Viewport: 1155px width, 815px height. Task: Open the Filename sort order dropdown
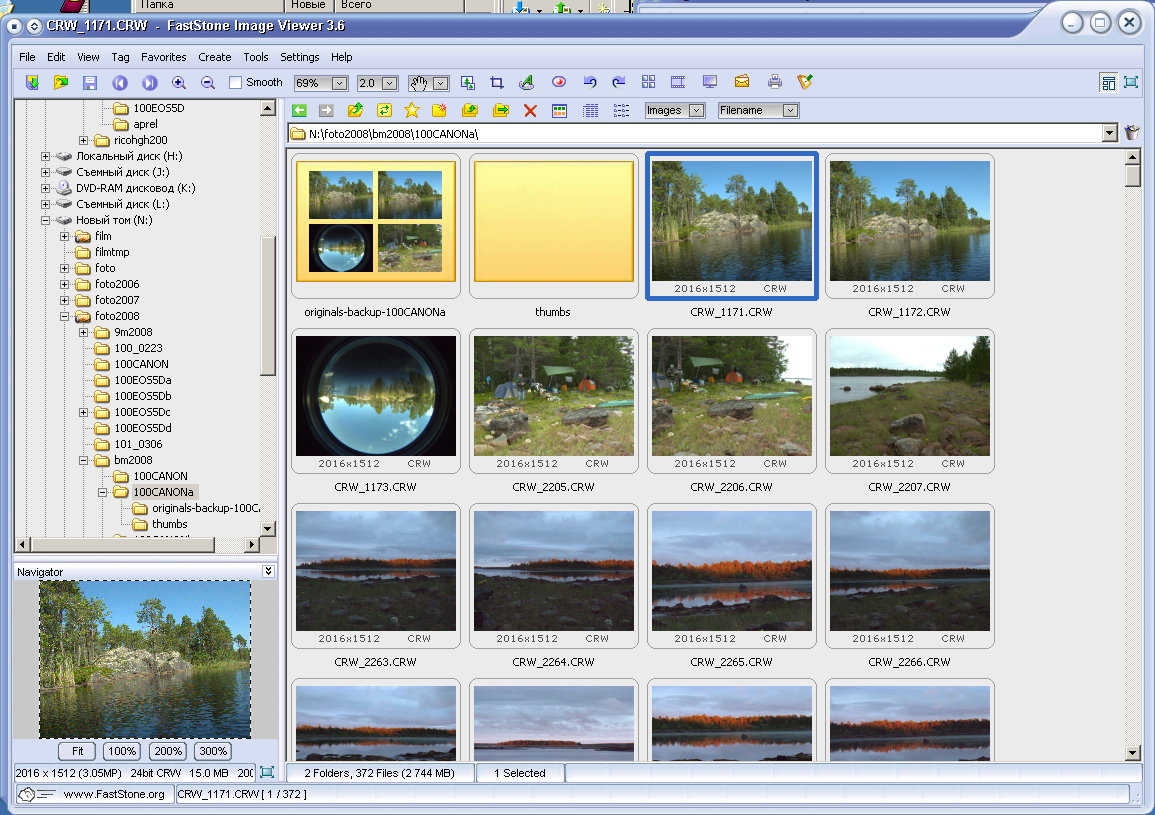pyautogui.click(x=790, y=111)
